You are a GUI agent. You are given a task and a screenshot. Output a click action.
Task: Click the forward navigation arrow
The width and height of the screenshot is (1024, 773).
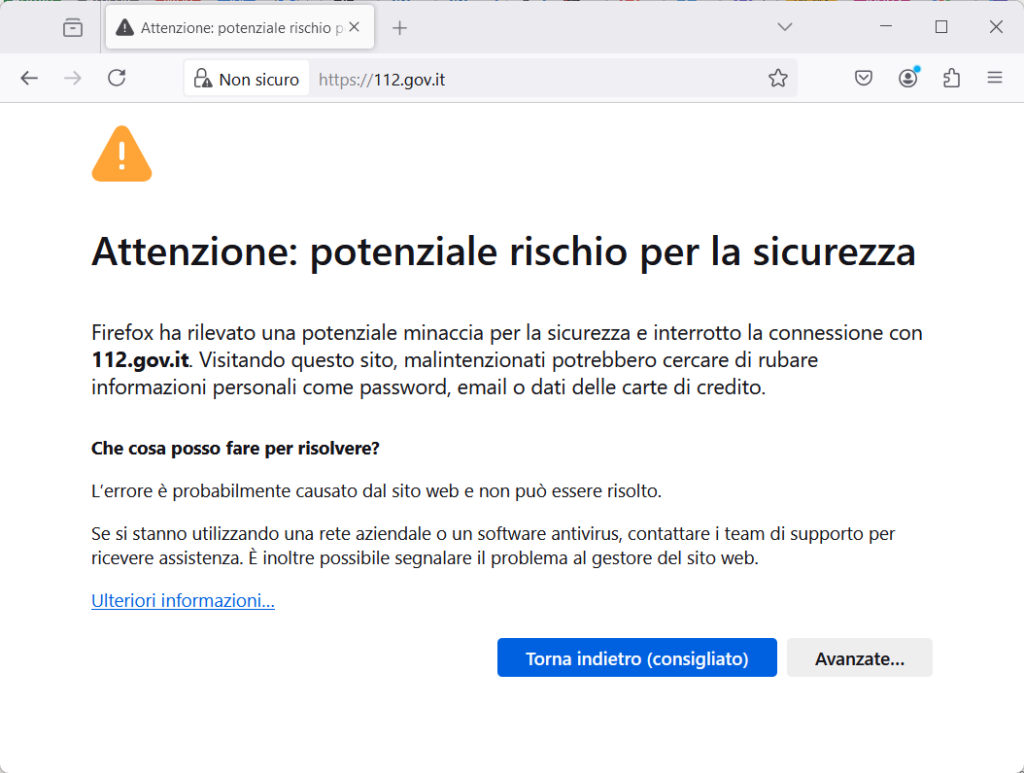(72, 78)
